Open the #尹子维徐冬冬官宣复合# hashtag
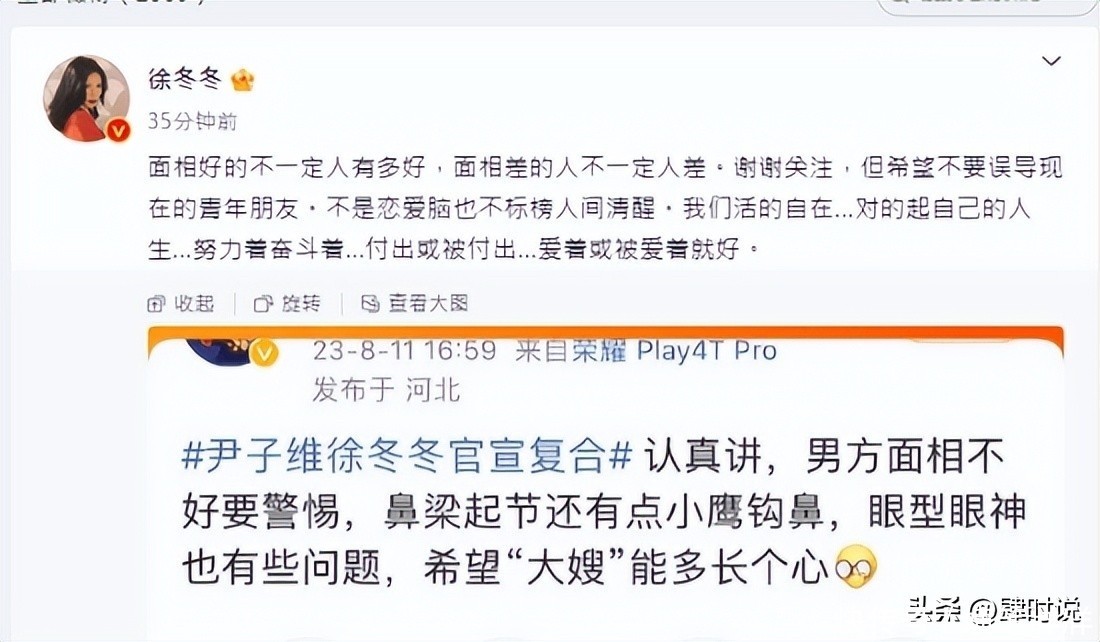1100x642 pixels. (408, 456)
